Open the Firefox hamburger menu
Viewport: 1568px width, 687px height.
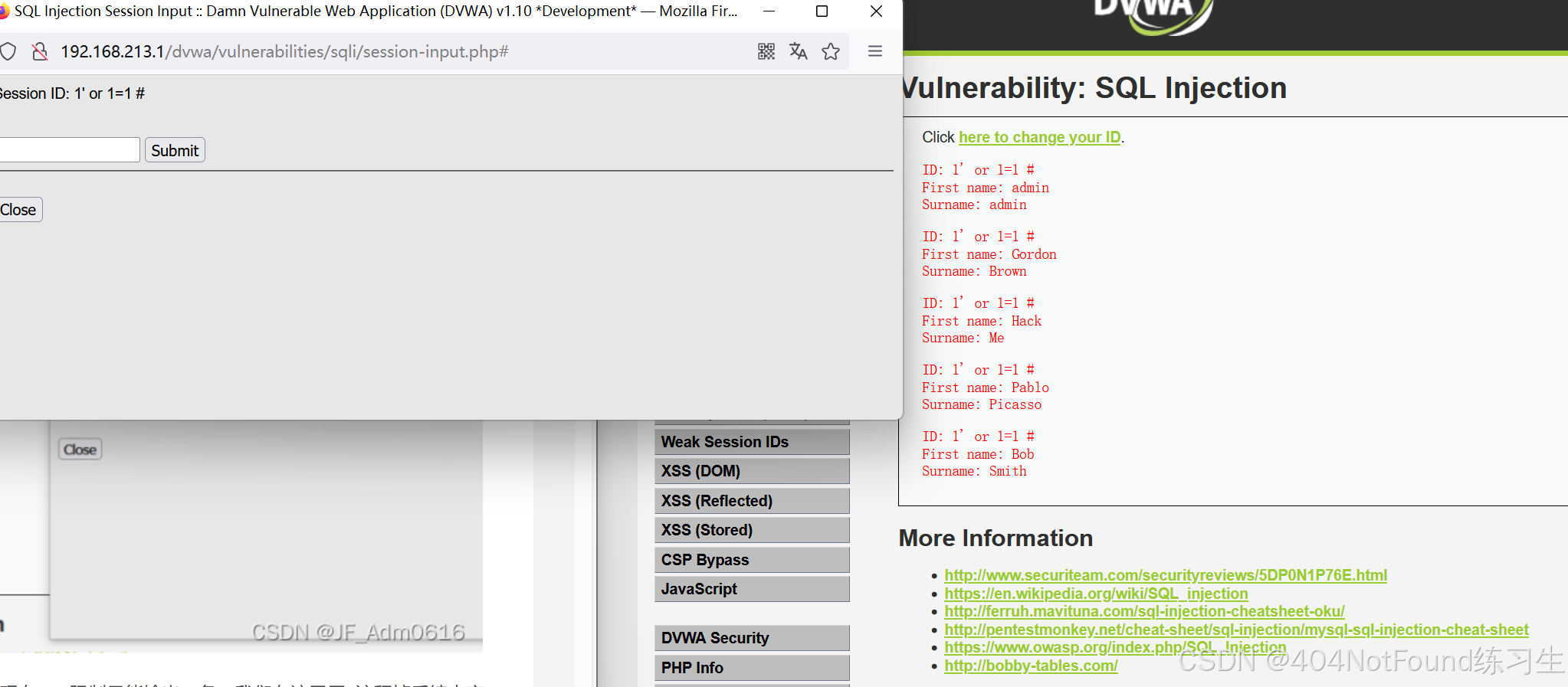pos(875,51)
